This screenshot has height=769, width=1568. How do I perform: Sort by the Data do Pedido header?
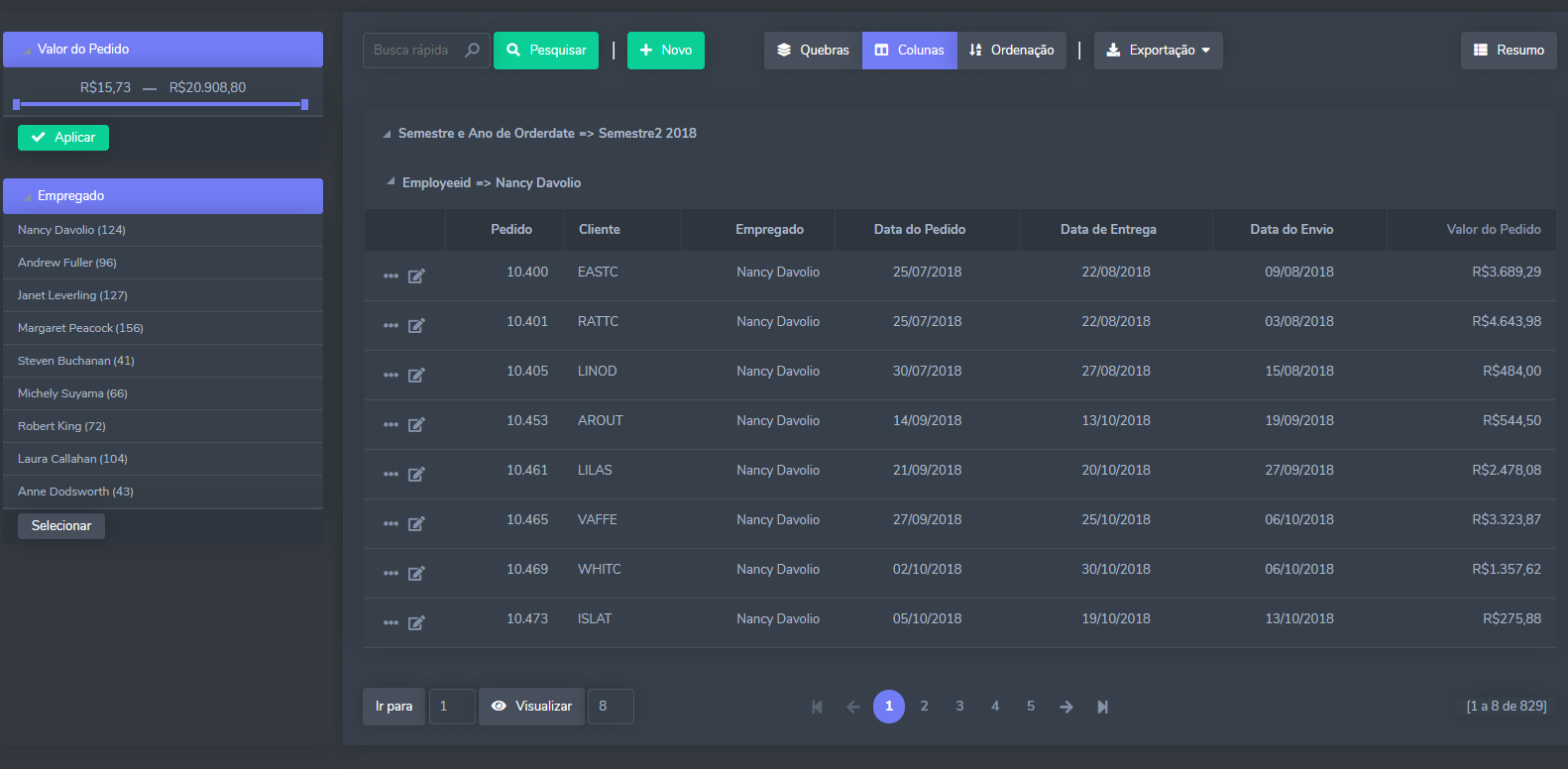click(x=920, y=230)
